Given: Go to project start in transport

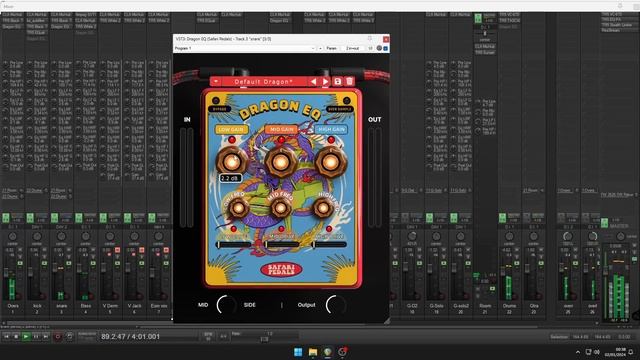Looking at the screenshot, I should coord(7,336).
